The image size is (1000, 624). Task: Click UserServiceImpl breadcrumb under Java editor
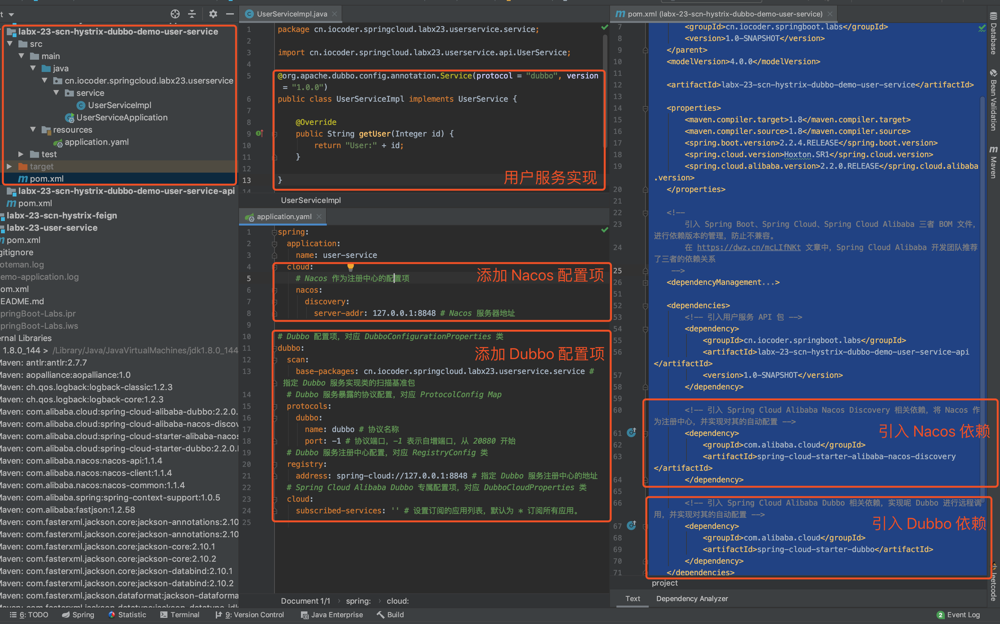point(311,200)
